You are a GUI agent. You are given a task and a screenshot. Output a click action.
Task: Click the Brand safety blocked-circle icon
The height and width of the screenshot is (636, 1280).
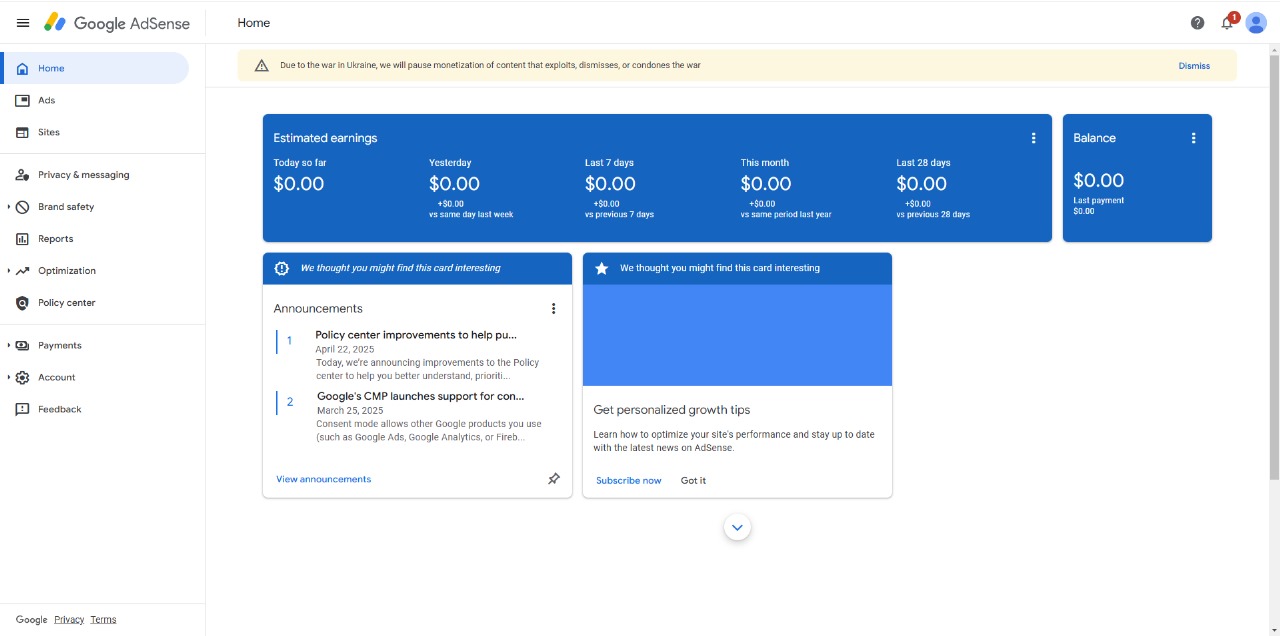click(22, 207)
